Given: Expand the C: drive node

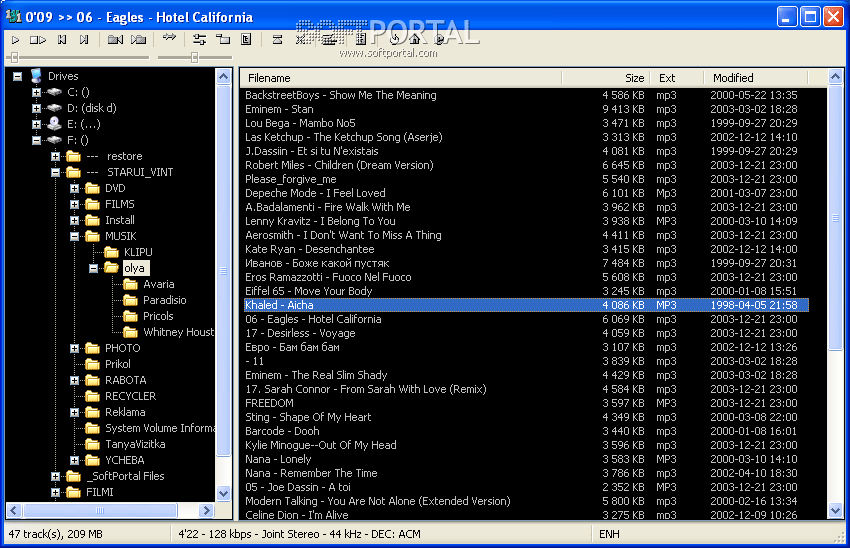Looking at the screenshot, I should click(x=36, y=92).
